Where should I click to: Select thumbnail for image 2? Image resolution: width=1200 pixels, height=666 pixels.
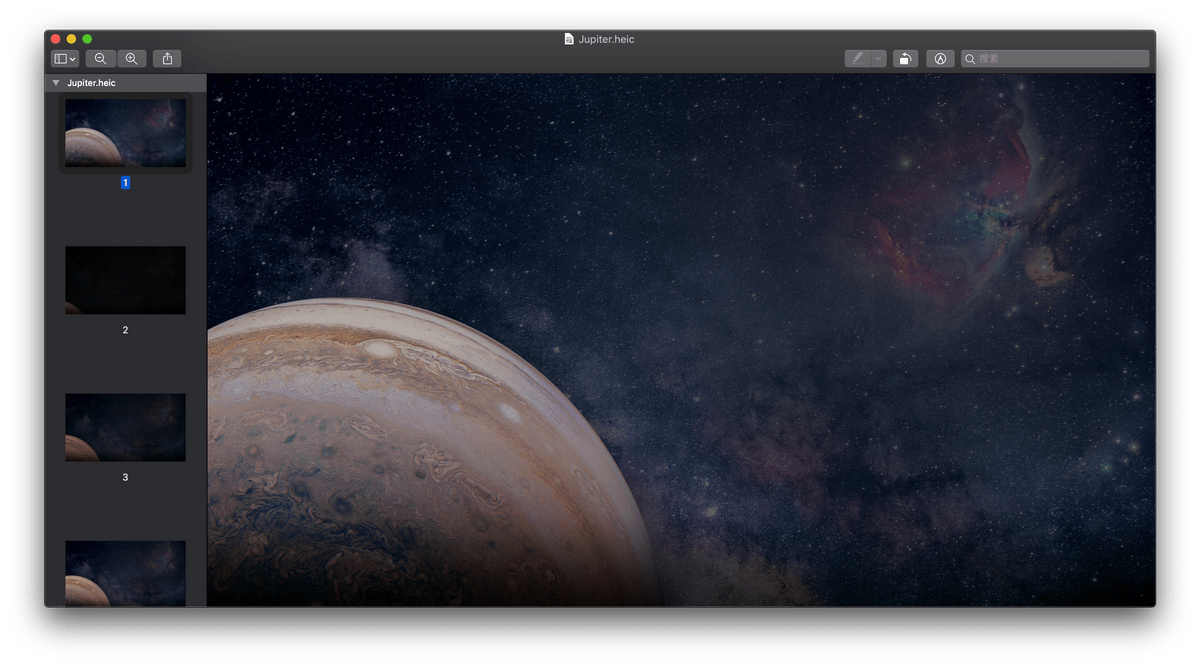click(125, 280)
